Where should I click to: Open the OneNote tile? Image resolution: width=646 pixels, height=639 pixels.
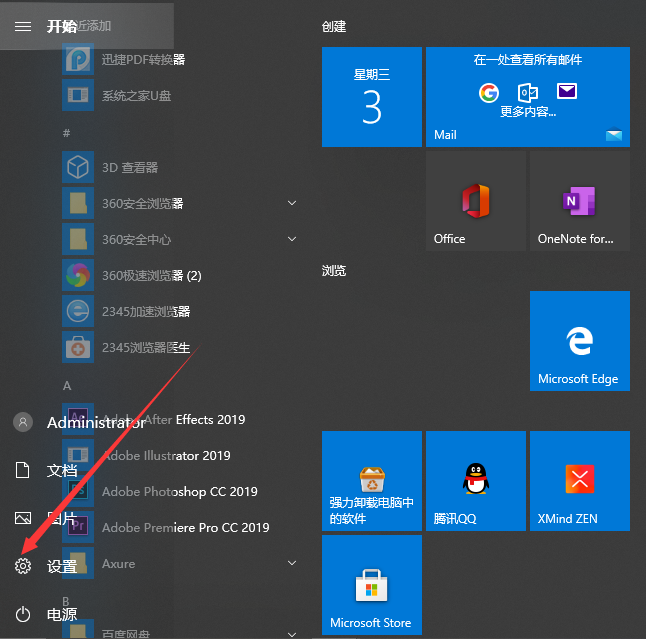tap(580, 201)
